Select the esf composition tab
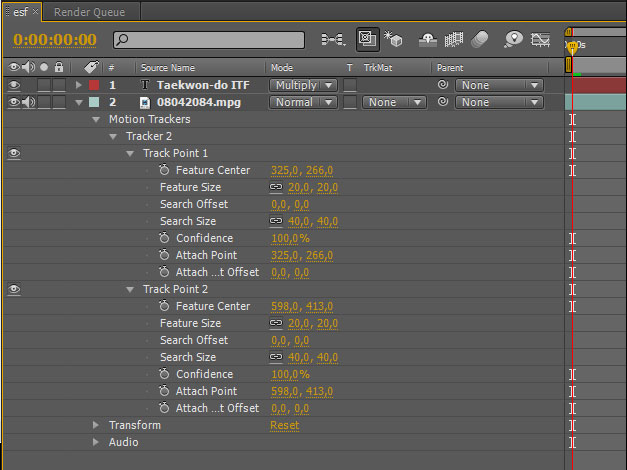The image size is (627, 470). [x=20, y=12]
